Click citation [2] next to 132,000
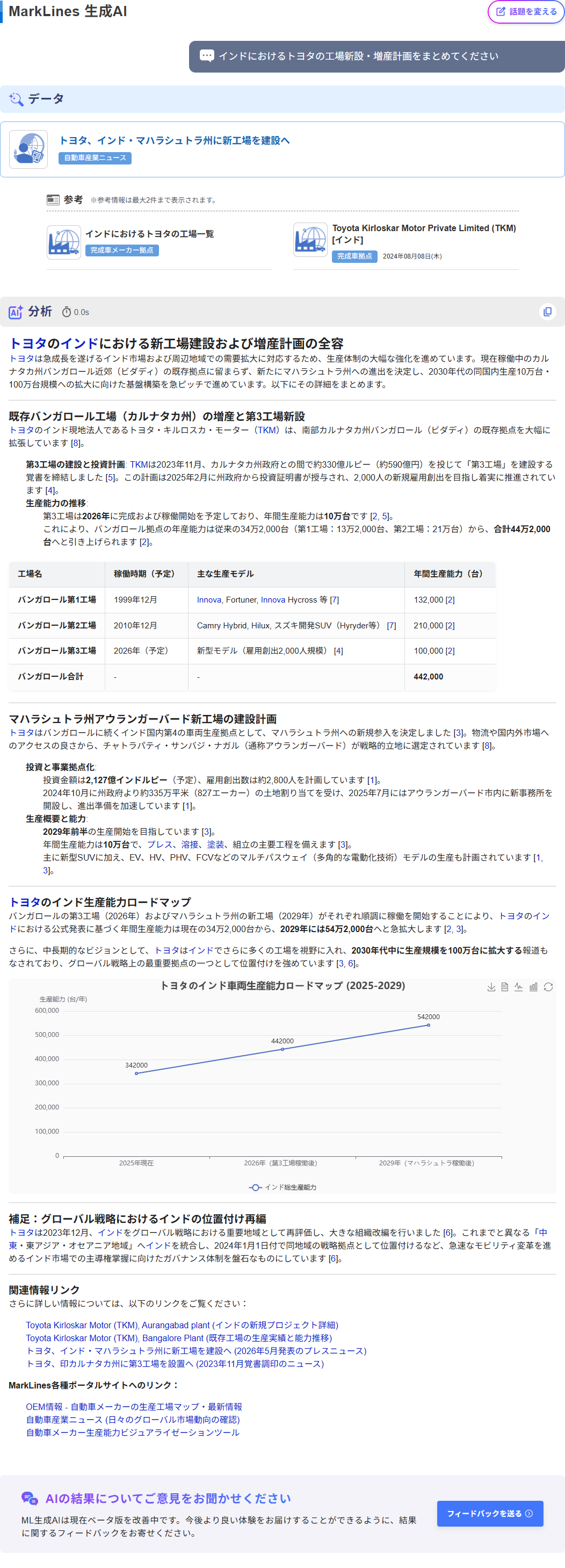This screenshot has height=1568, width=565. 450,599
